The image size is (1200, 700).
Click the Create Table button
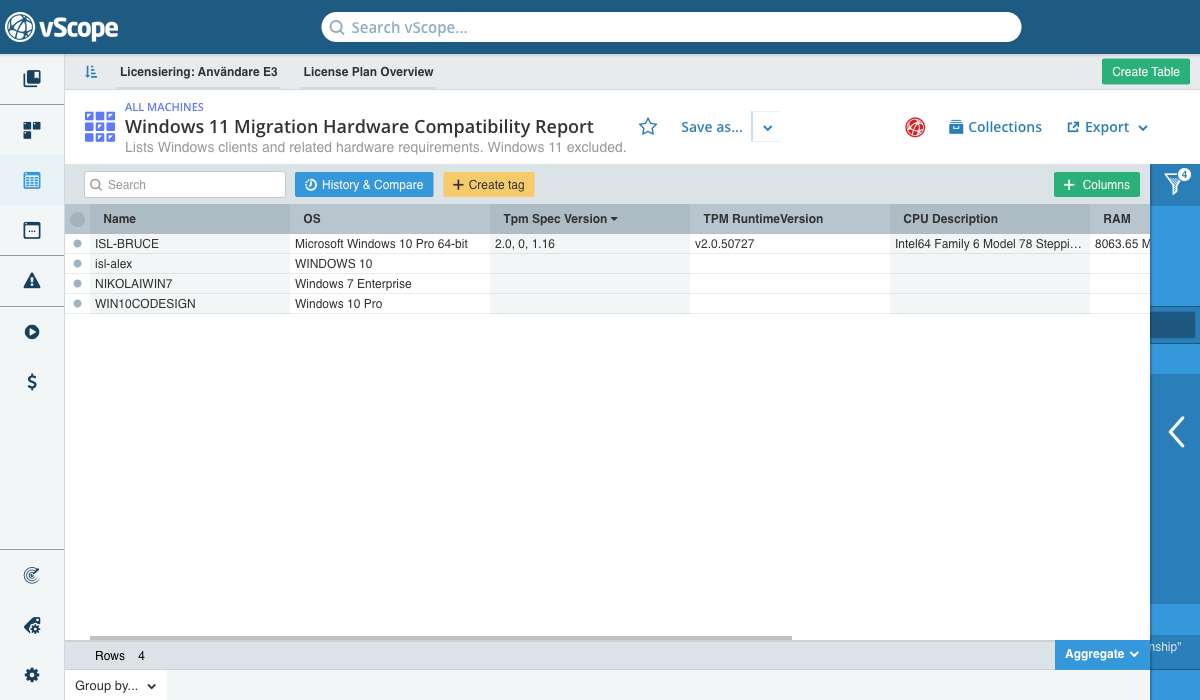click(x=1146, y=72)
